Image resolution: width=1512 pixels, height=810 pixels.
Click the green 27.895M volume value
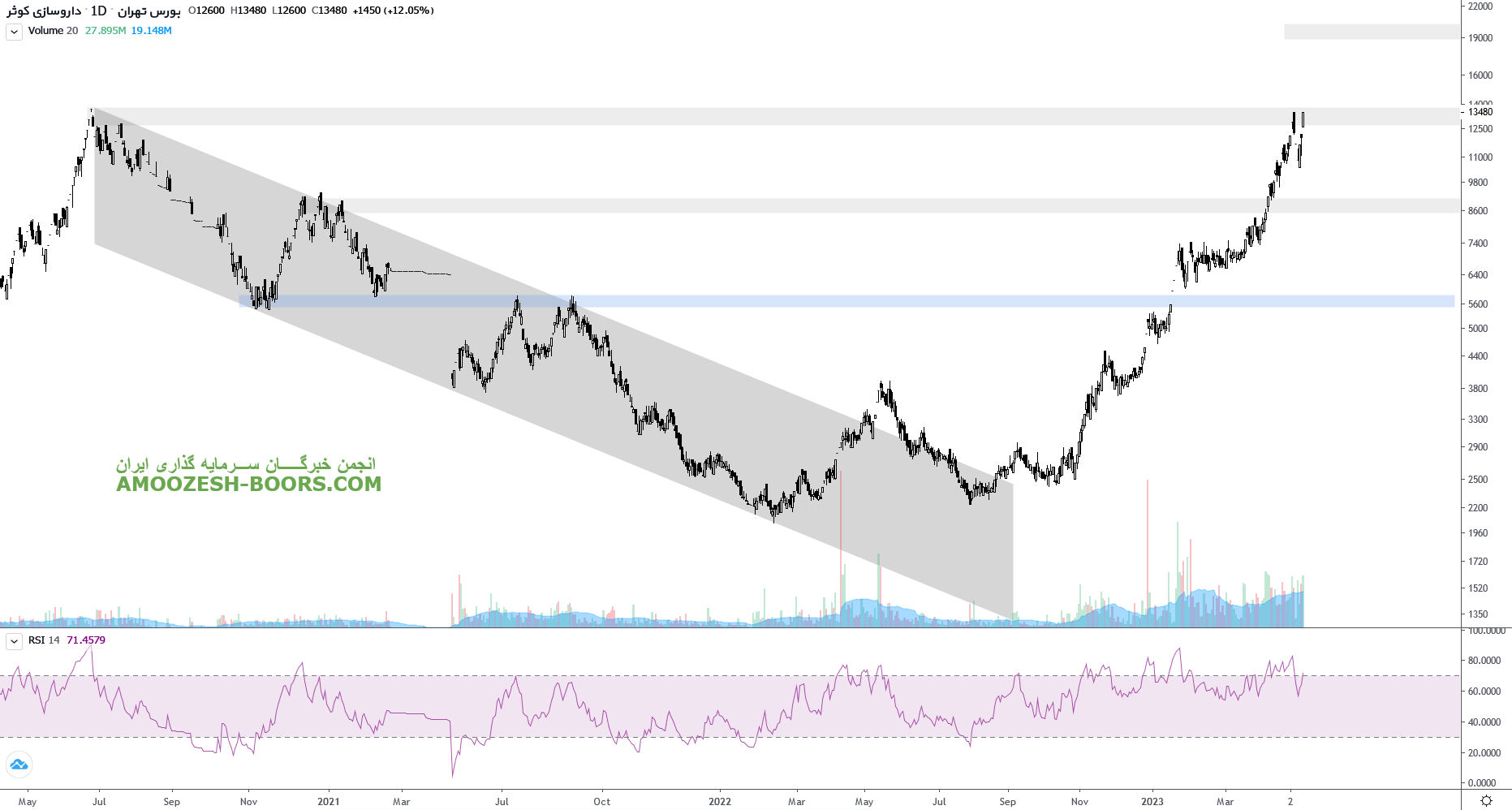click(x=106, y=31)
